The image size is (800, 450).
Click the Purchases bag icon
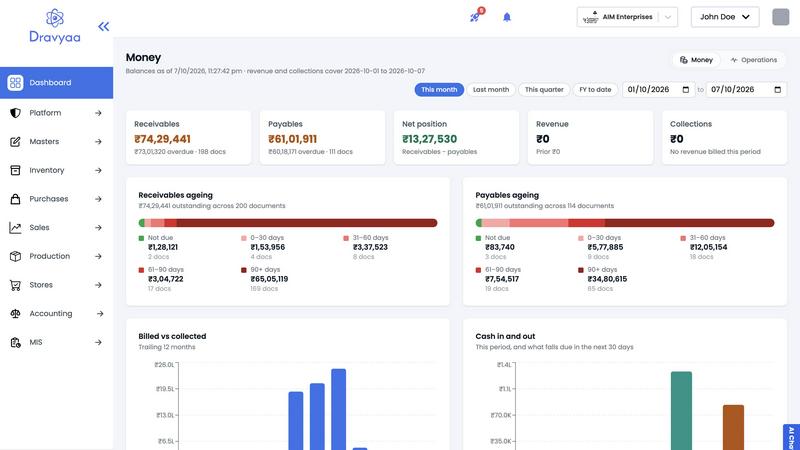pyautogui.click(x=15, y=199)
